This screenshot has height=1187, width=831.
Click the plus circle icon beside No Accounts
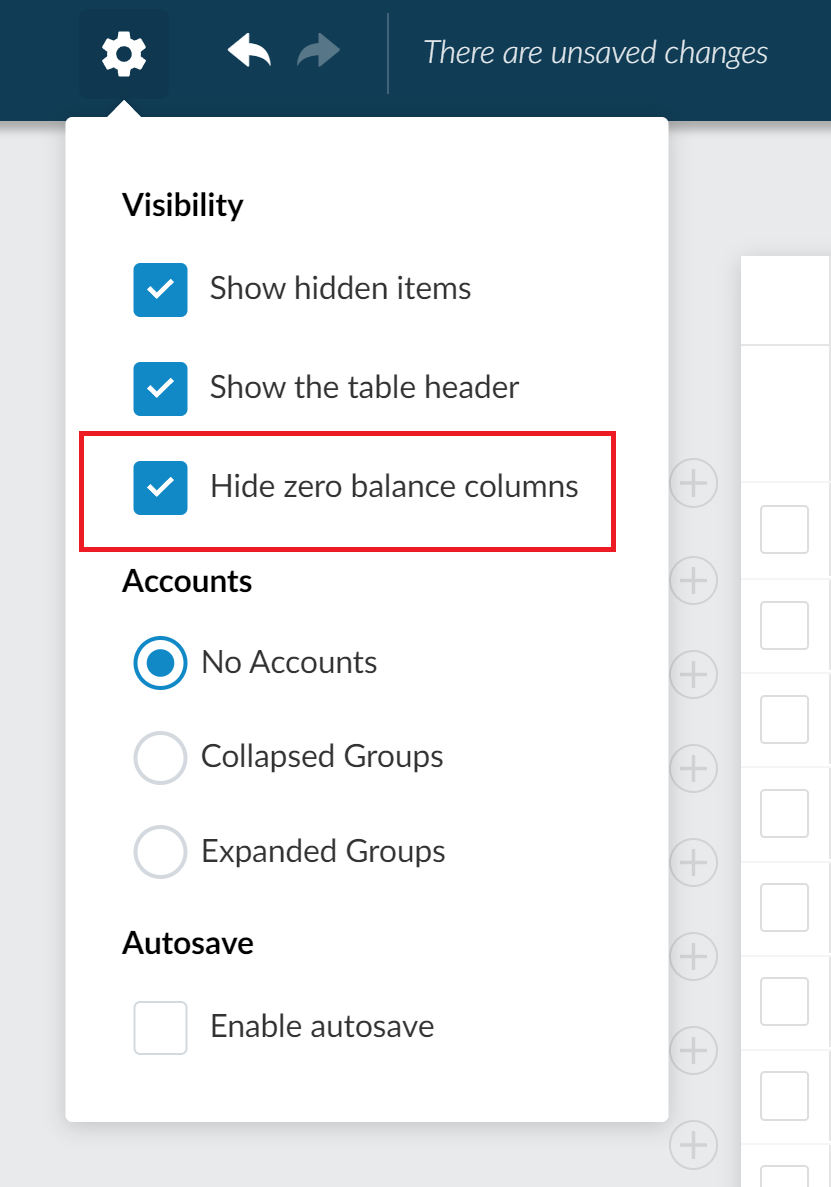(x=693, y=674)
